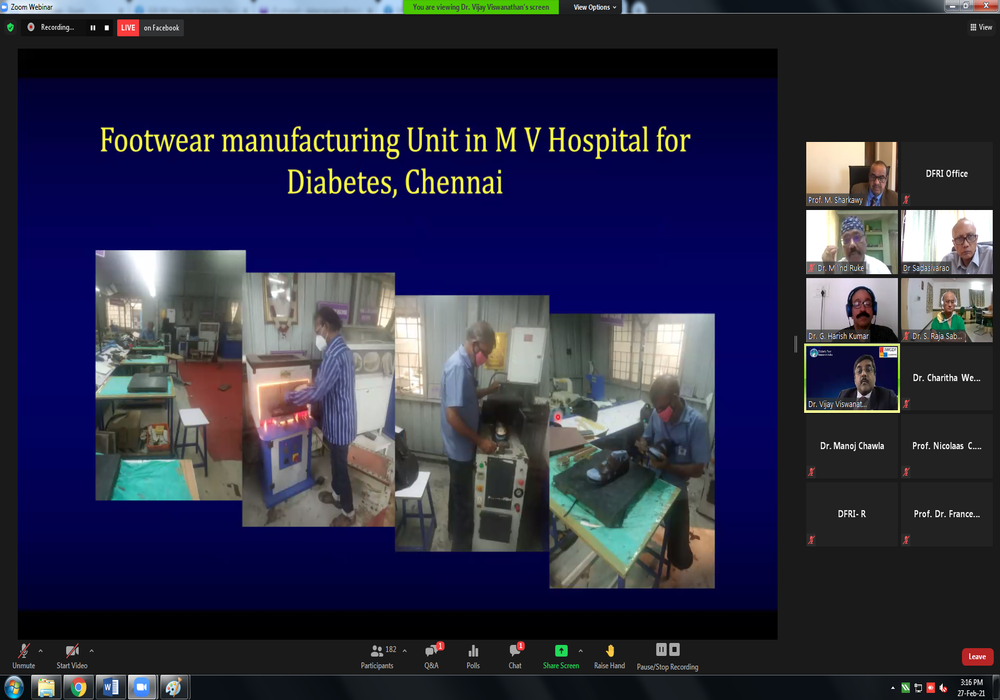This screenshot has height=700, width=1000.
Task: Click the LIVE on Facebook indicator
Action: [x=150, y=28]
